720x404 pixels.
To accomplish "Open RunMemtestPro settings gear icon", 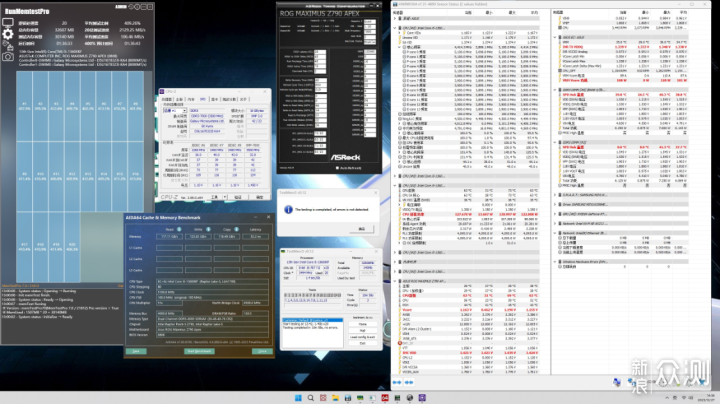I will coord(7,34).
